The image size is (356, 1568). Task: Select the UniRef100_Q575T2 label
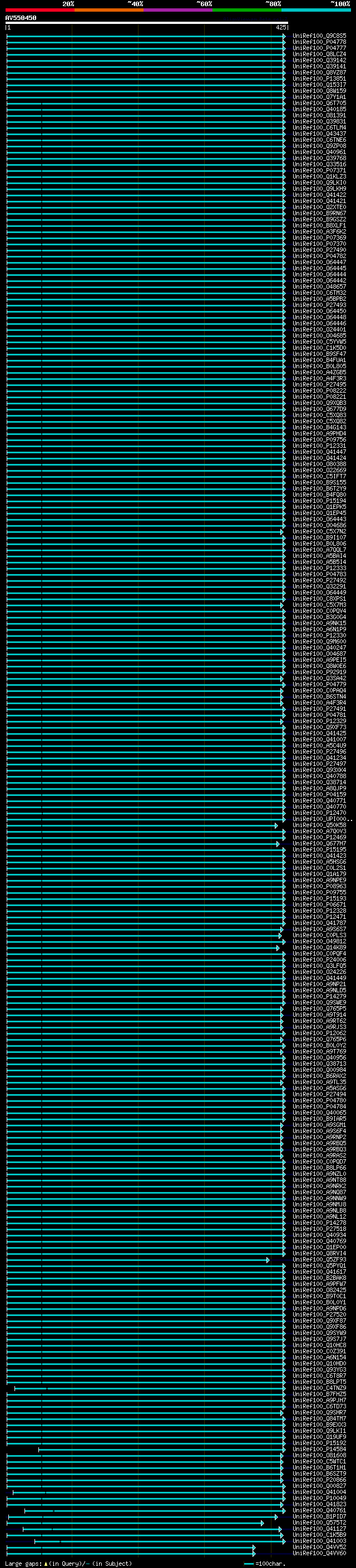coord(319,1522)
